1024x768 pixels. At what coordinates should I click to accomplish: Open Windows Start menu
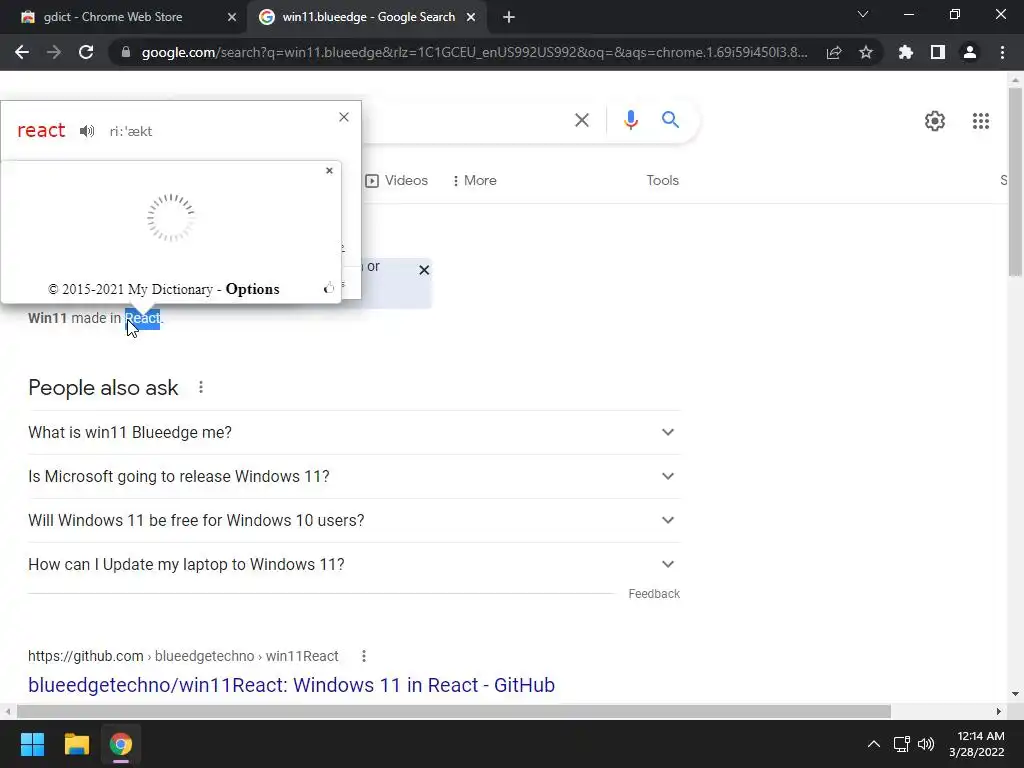pos(32,744)
